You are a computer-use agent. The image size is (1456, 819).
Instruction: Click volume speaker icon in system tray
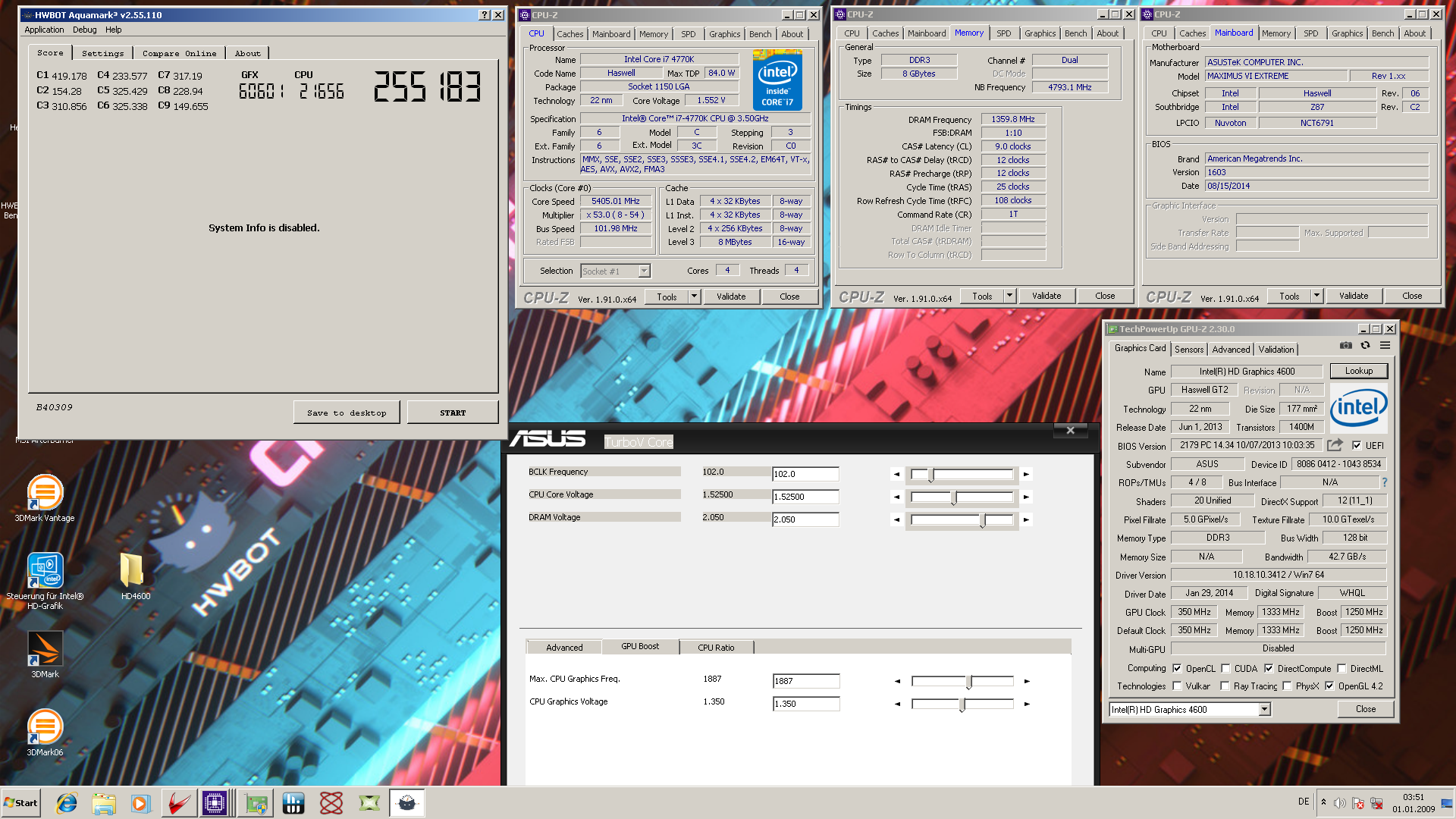pyautogui.click(x=1340, y=803)
